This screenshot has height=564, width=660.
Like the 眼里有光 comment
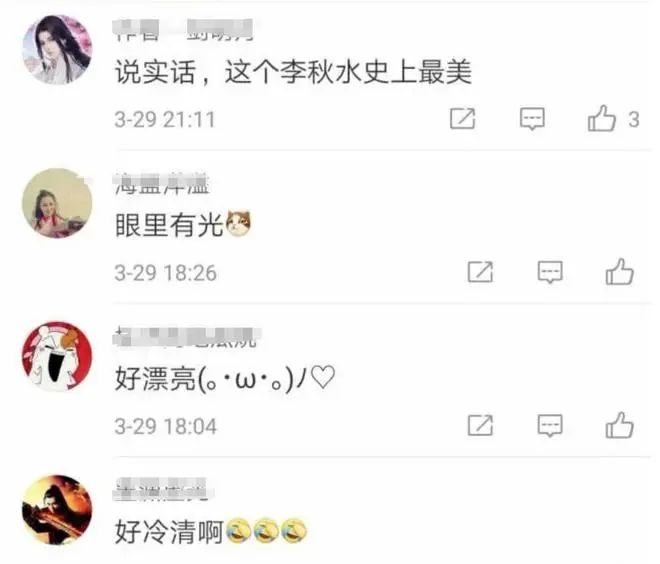tap(619, 271)
